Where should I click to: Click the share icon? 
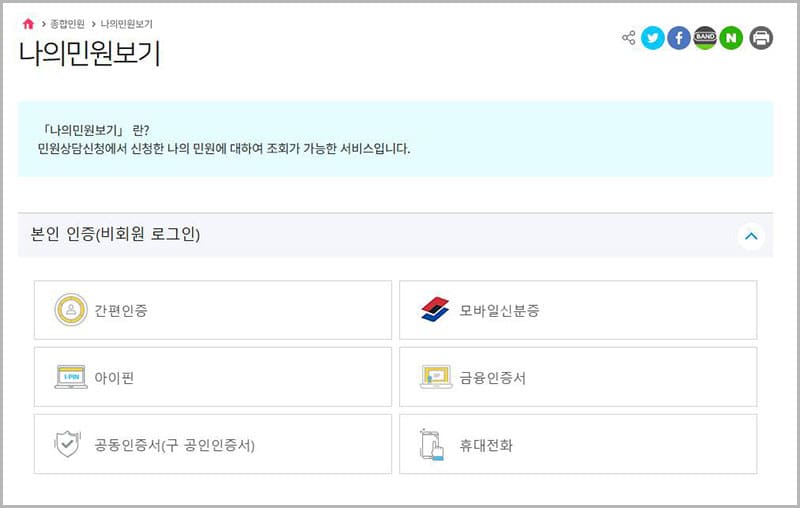629,38
